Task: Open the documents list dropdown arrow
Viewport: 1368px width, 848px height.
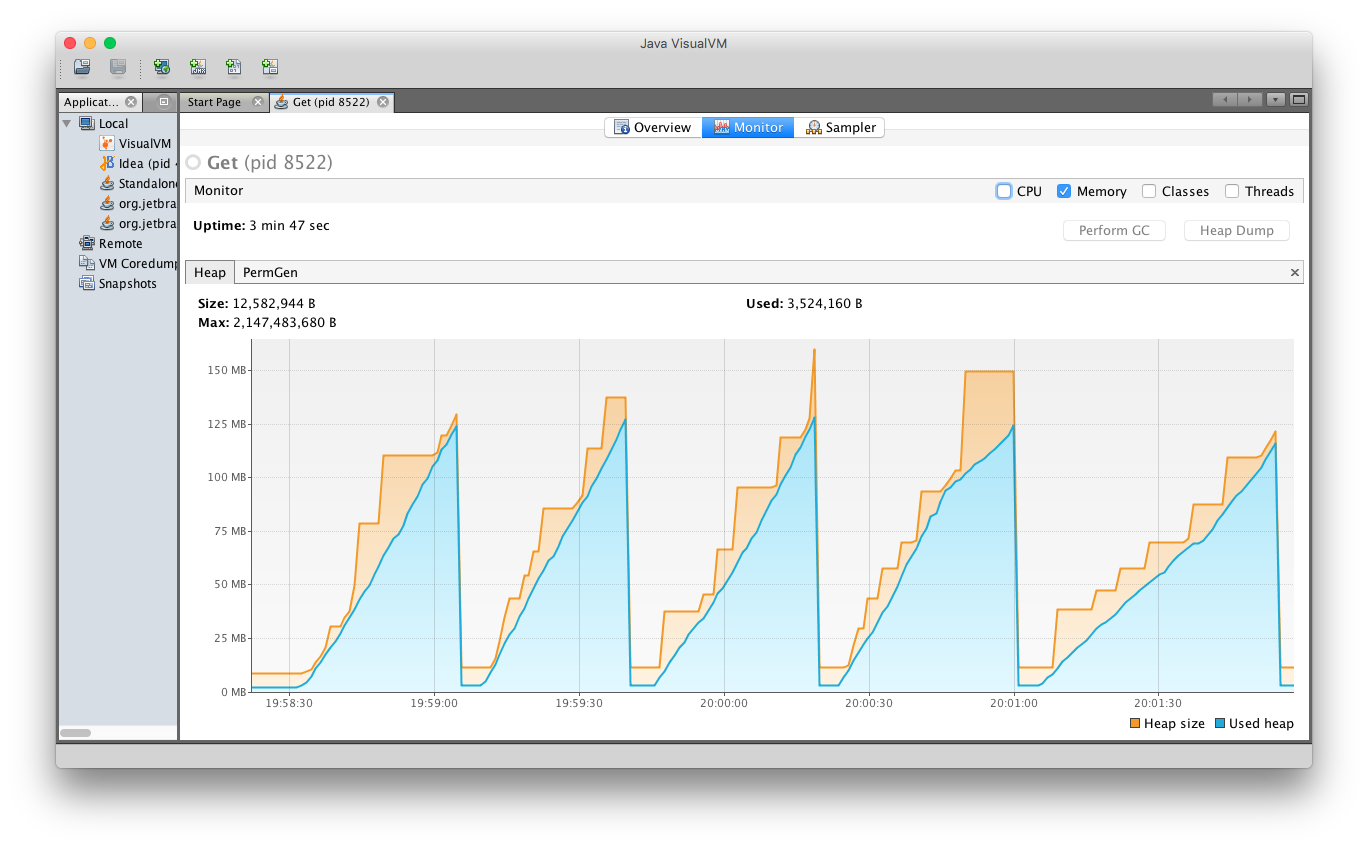Action: 1276,100
